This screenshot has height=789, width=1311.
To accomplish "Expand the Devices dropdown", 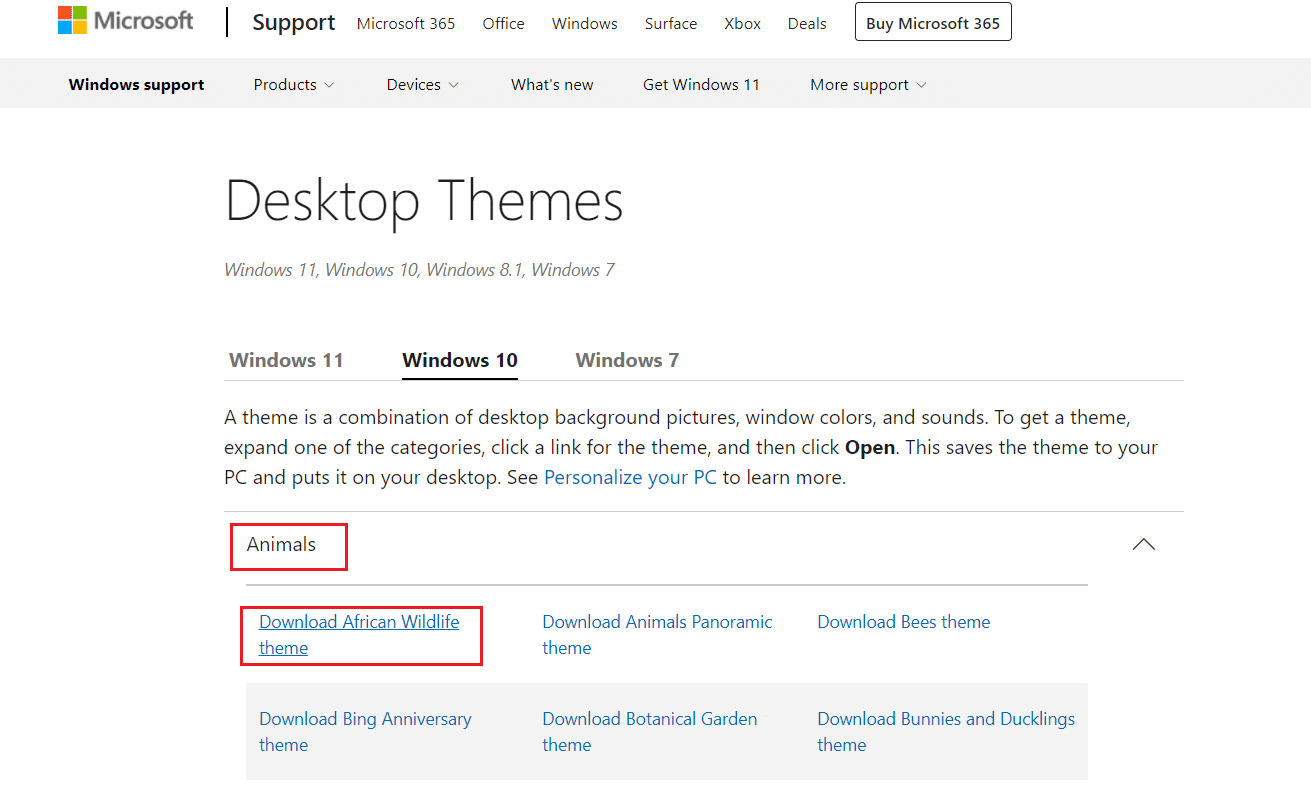I will pyautogui.click(x=421, y=84).
